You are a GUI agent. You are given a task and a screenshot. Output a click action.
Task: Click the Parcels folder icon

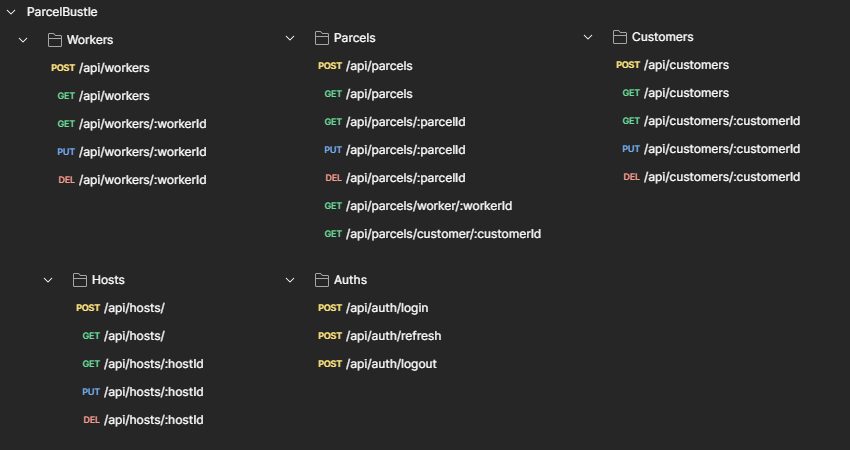click(321, 38)
